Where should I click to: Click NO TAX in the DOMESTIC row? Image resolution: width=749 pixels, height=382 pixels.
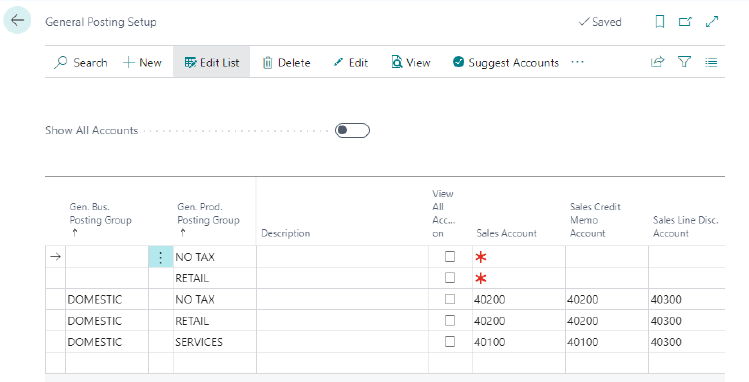click(x=195, y=299)
